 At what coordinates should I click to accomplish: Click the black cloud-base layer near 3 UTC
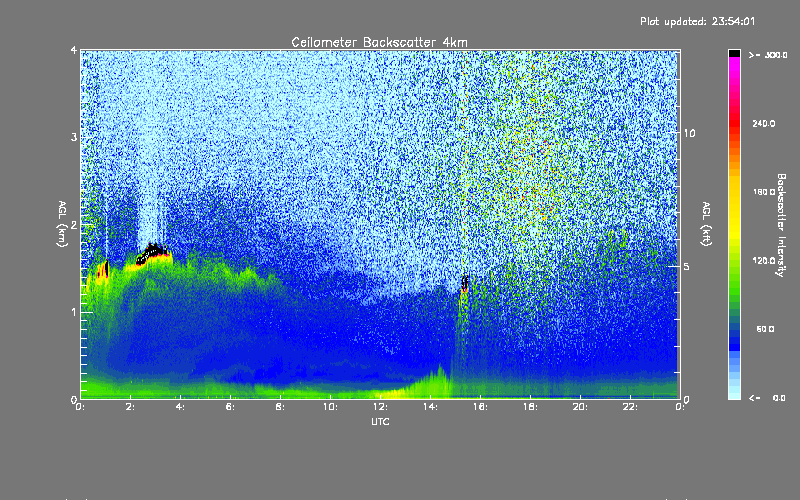(x=153, y=253)
